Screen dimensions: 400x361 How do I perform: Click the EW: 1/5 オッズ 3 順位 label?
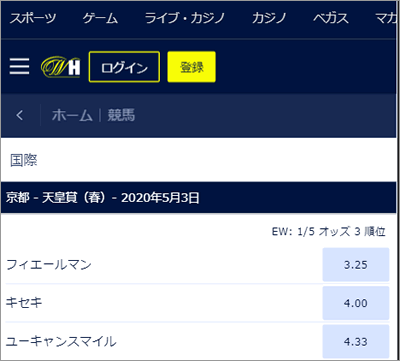click(x=329, y=231)
